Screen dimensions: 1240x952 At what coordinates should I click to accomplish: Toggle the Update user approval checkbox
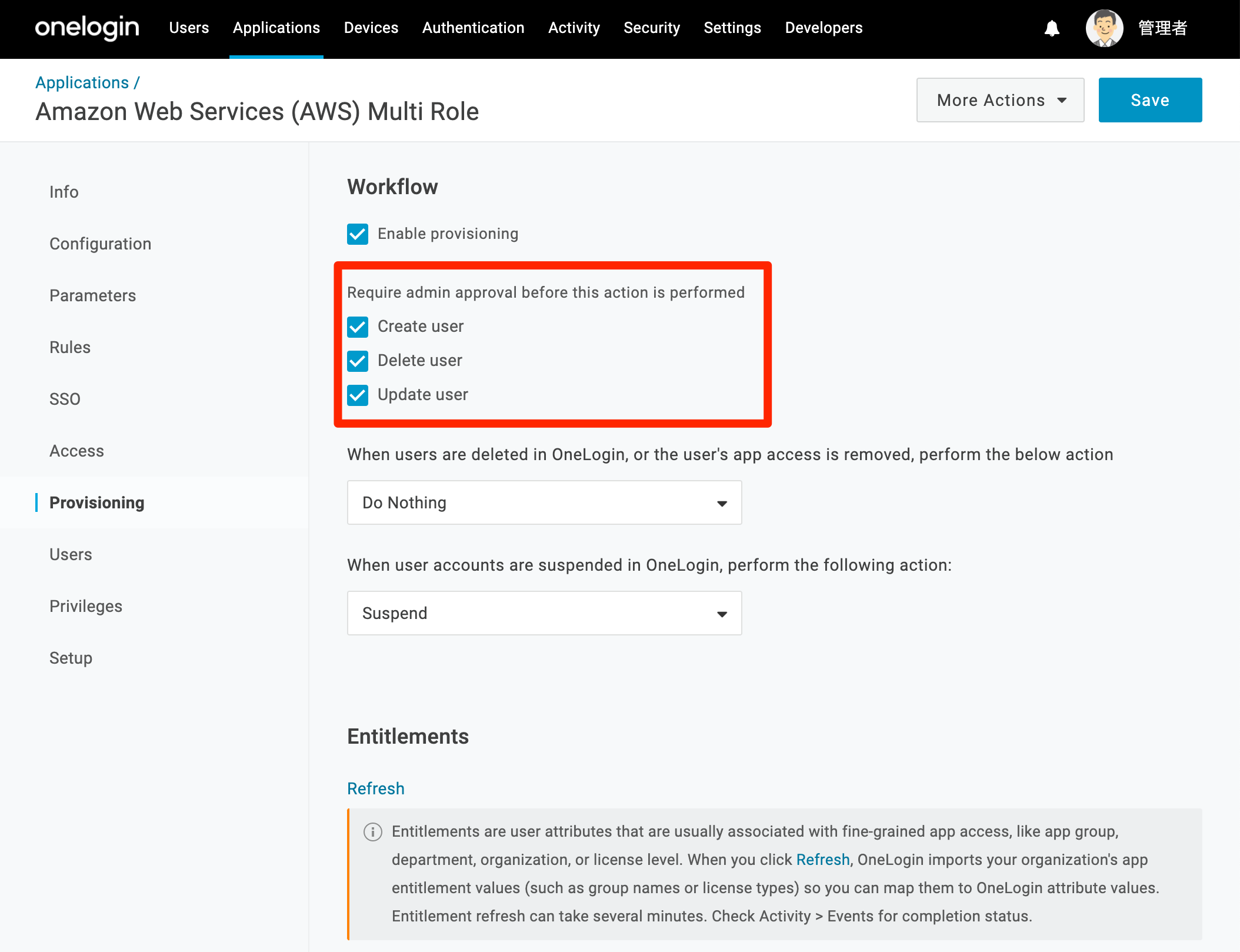coord(358,395)
